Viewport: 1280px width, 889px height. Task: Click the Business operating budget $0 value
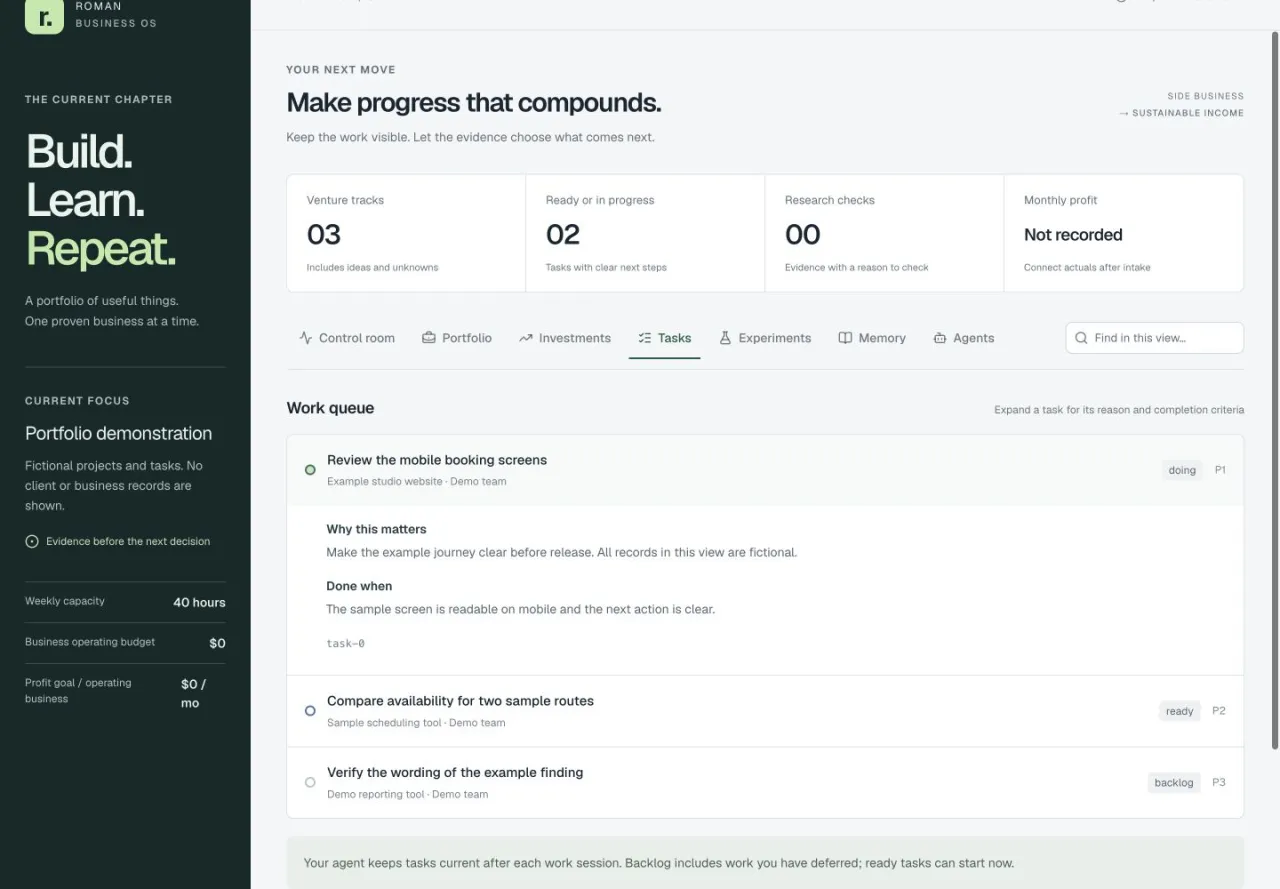(217, 643)
